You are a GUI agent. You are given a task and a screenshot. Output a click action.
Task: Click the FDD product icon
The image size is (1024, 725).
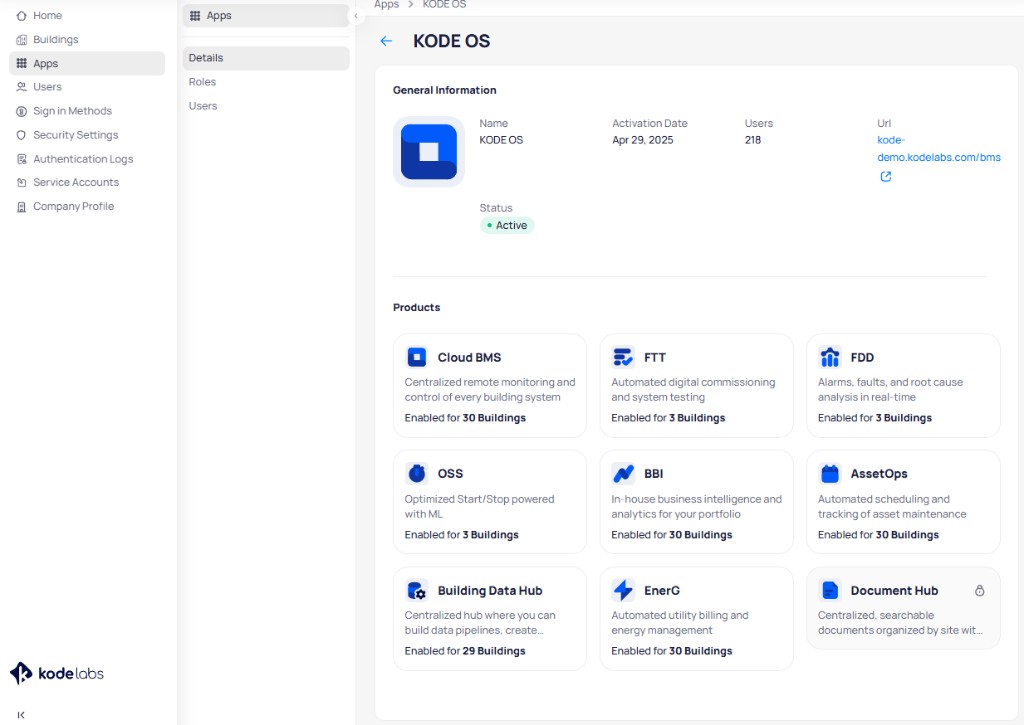[829, 357]
